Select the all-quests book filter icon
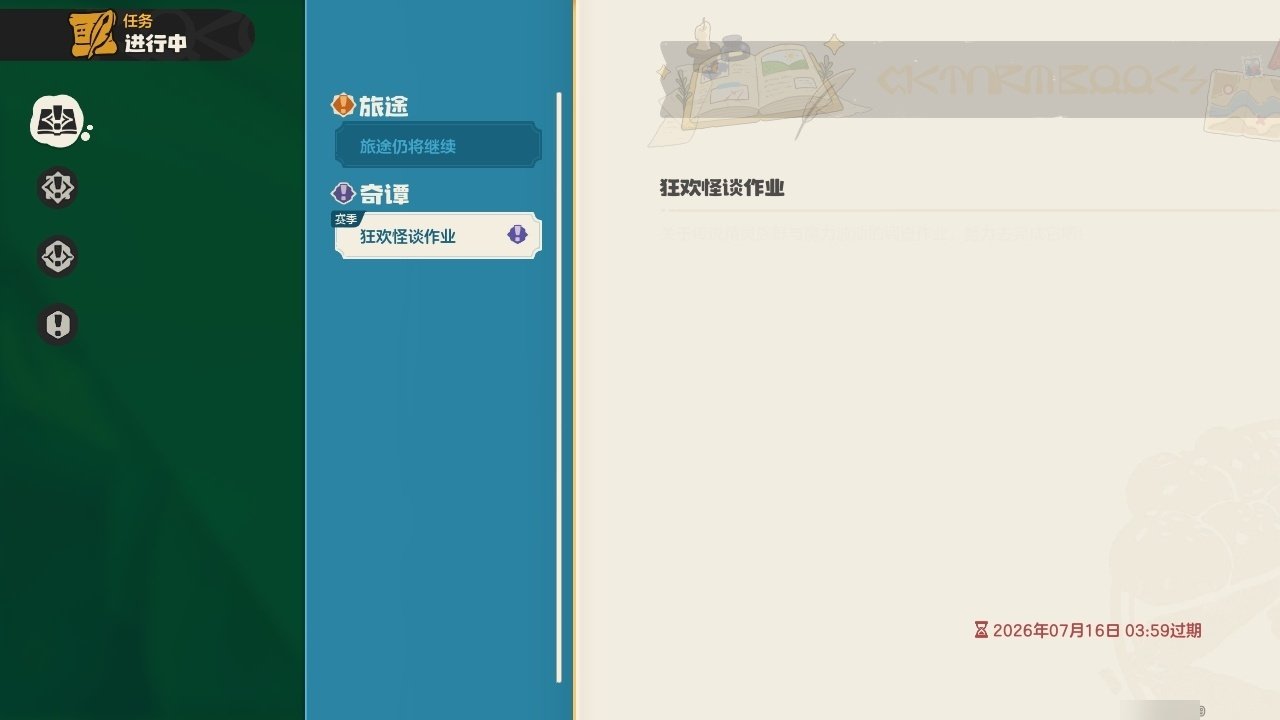The image size is (1280, 720). pyautogui.click(x=57, y=121)
